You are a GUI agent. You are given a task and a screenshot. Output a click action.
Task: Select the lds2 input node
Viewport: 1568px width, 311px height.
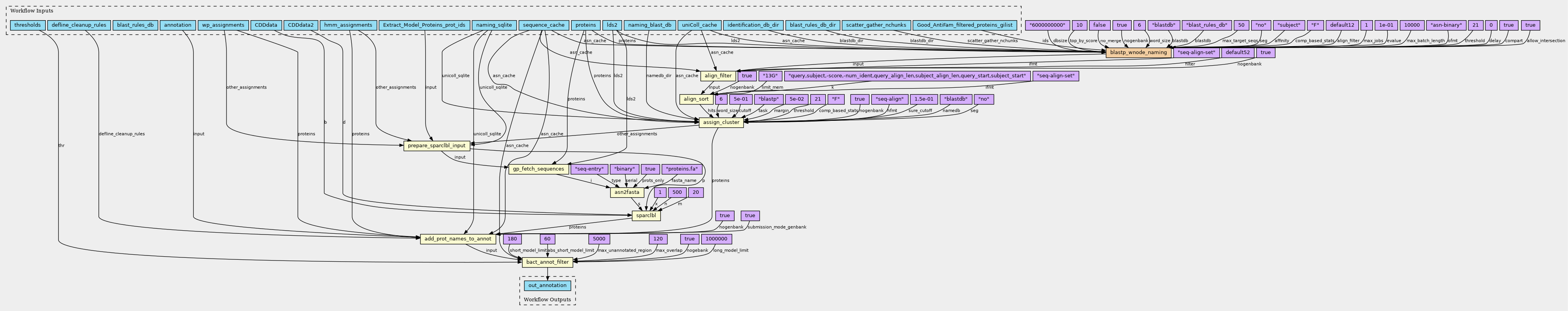click(612, 26)
